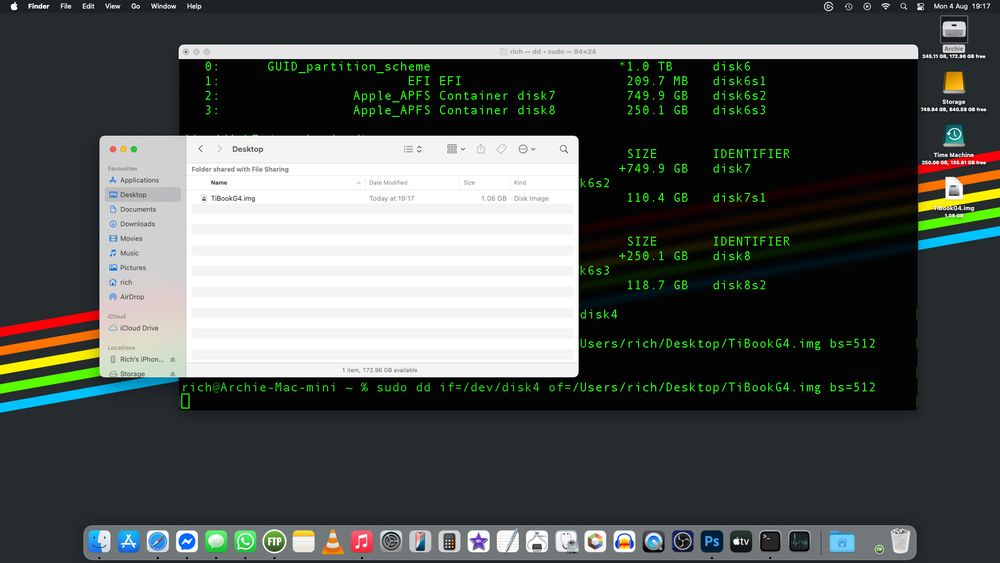Screen dimensions: 1000x563
Task: Open Messenger from the Dock
Action: [x=187, y=542]
